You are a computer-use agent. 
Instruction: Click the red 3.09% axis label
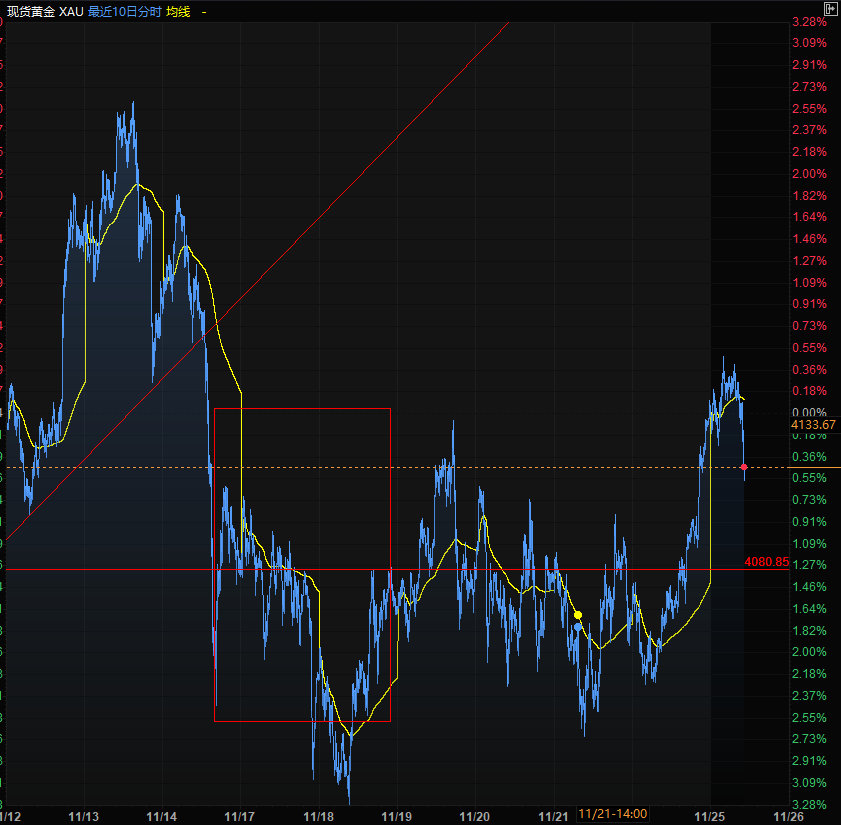(809, 42)
